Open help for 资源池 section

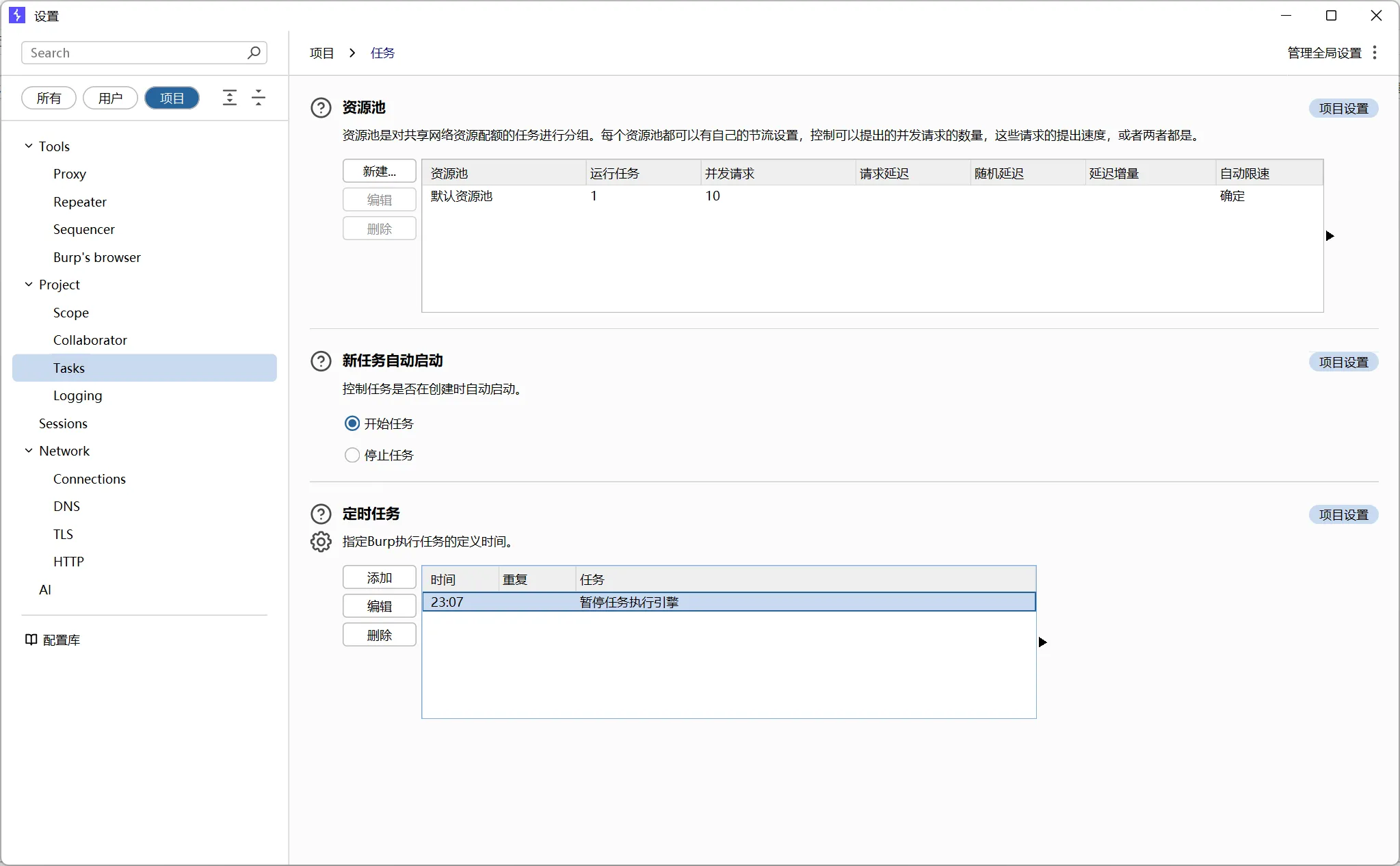pos(321,108)
